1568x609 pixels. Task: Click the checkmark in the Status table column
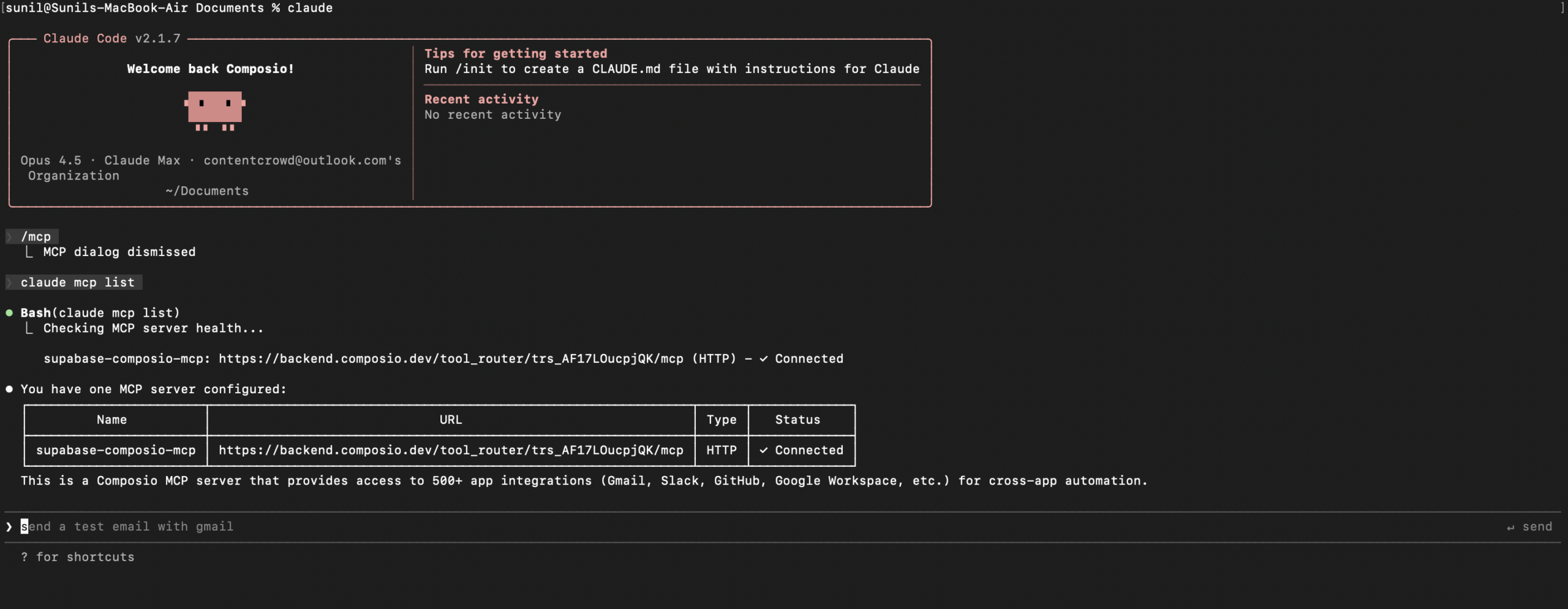(x=763, y=450)
